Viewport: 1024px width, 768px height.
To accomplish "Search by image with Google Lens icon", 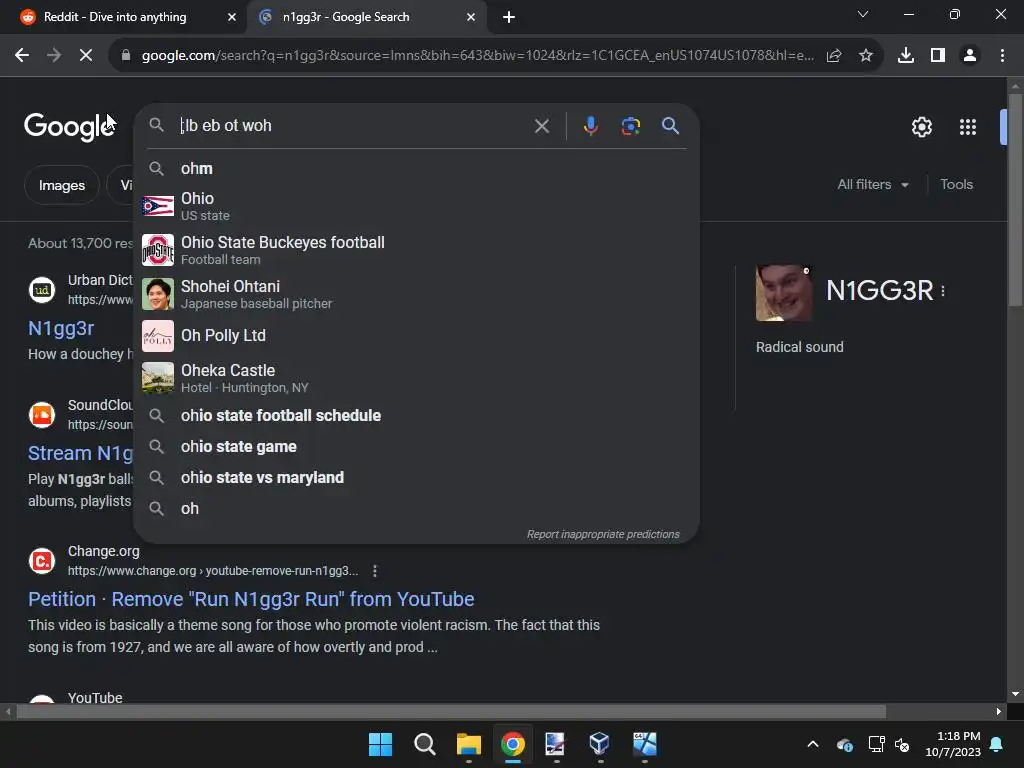I will pos(630,125).
